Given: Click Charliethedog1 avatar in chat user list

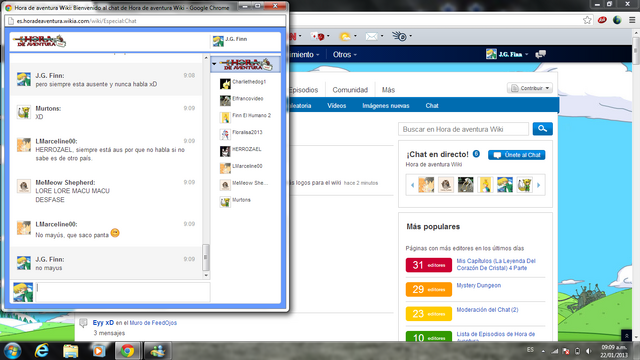Looking at the screenshot, I should pos(225,84).
